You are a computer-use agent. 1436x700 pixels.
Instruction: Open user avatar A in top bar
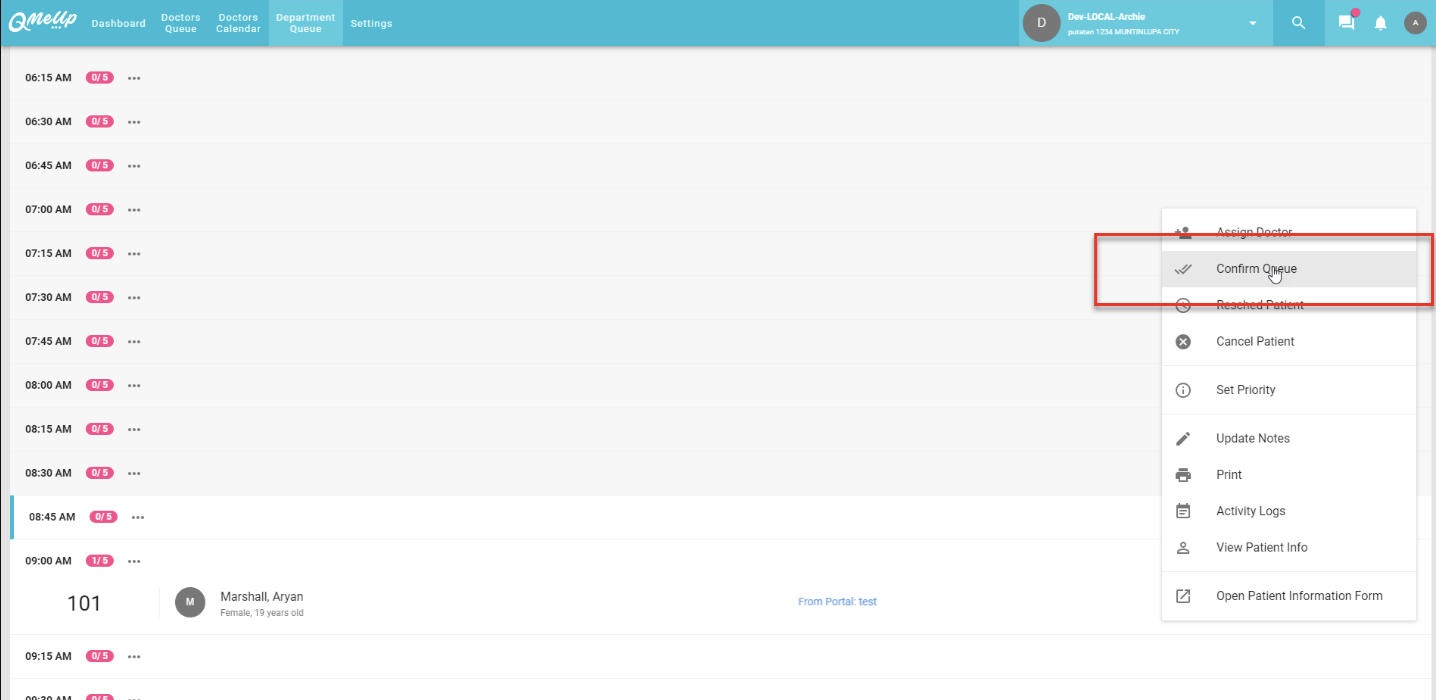coord(1414,23)
